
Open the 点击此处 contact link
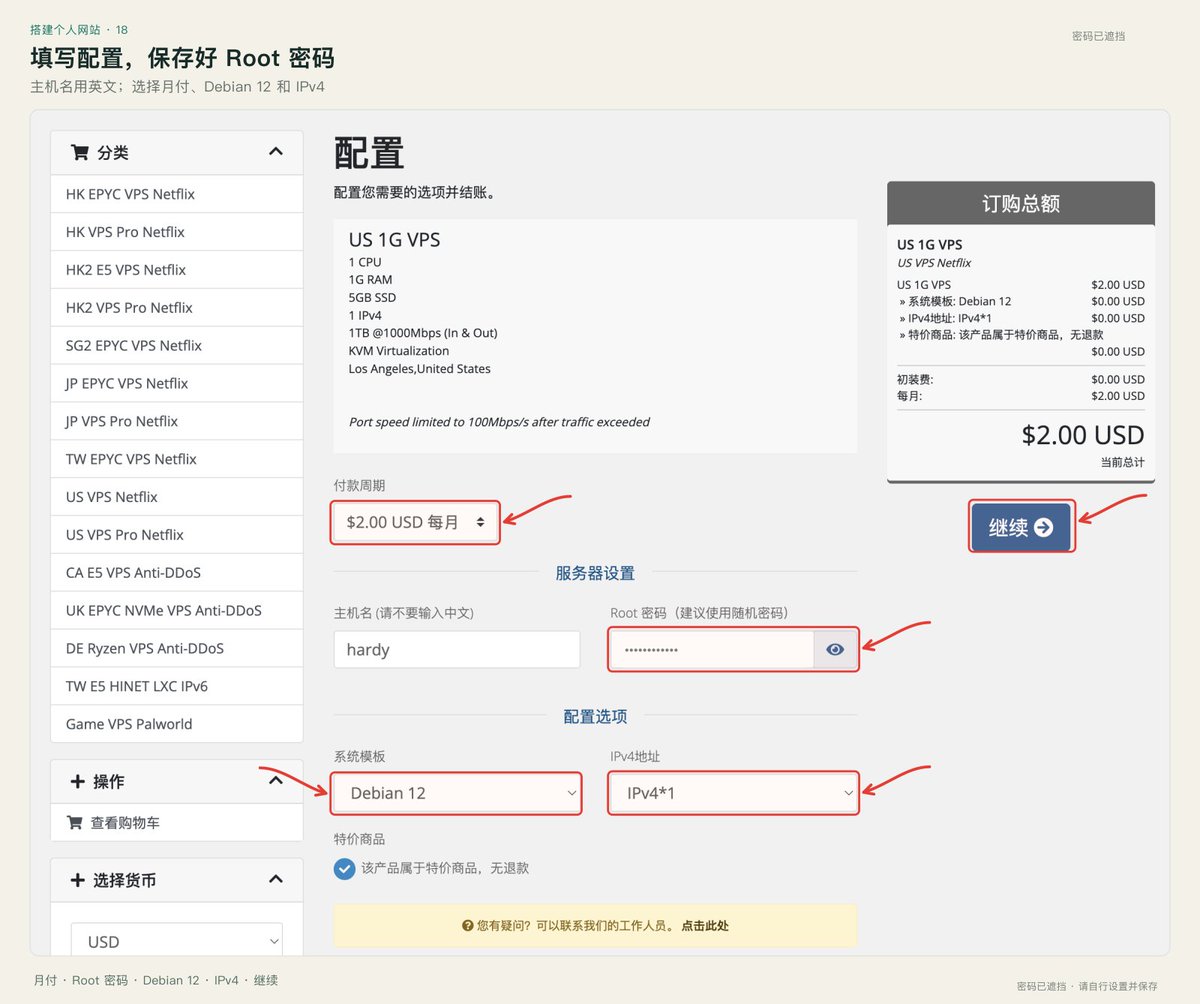(705, 926)
